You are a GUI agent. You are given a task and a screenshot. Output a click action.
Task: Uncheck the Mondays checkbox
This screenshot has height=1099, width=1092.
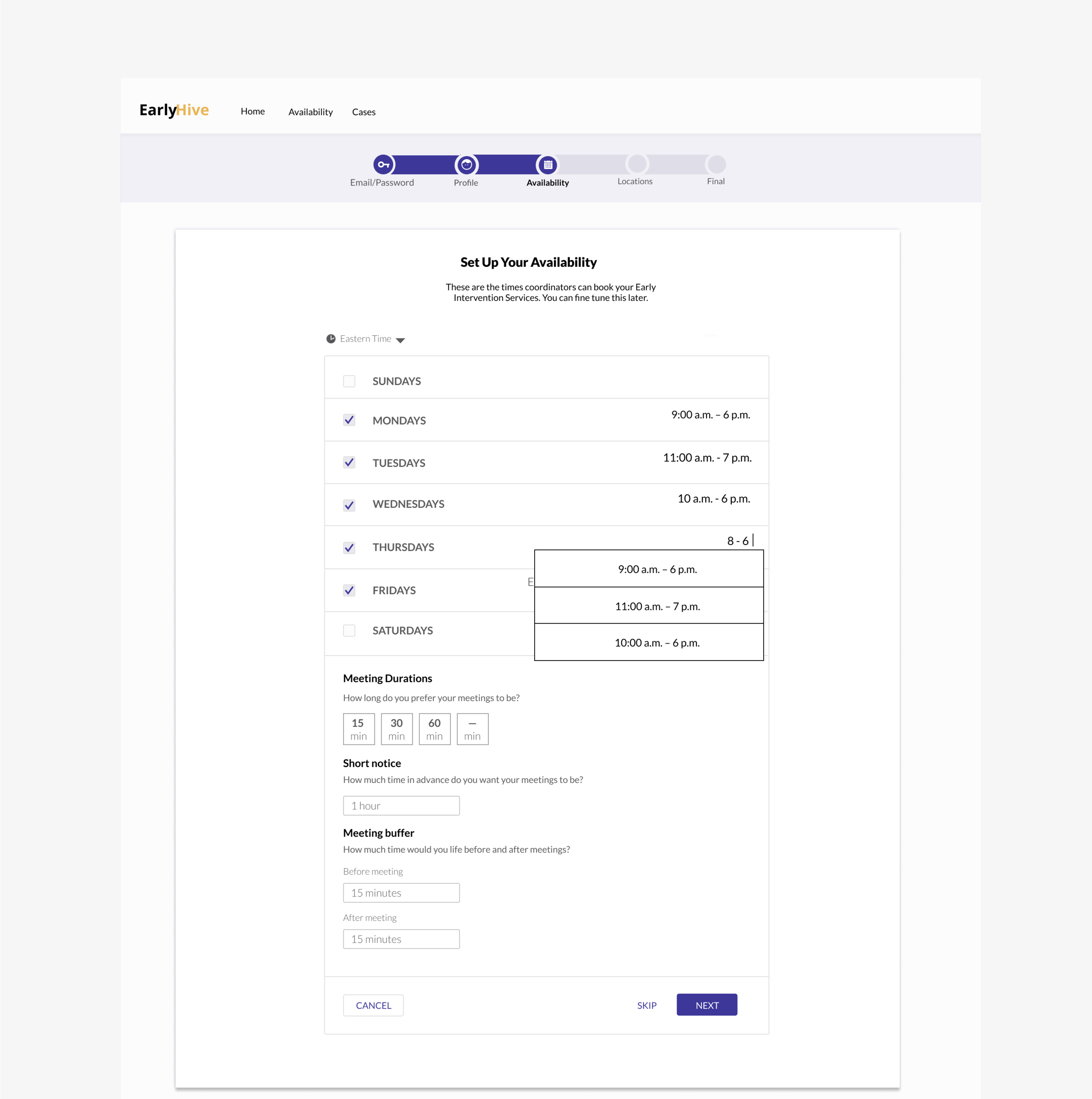click(x=349, y=420)
